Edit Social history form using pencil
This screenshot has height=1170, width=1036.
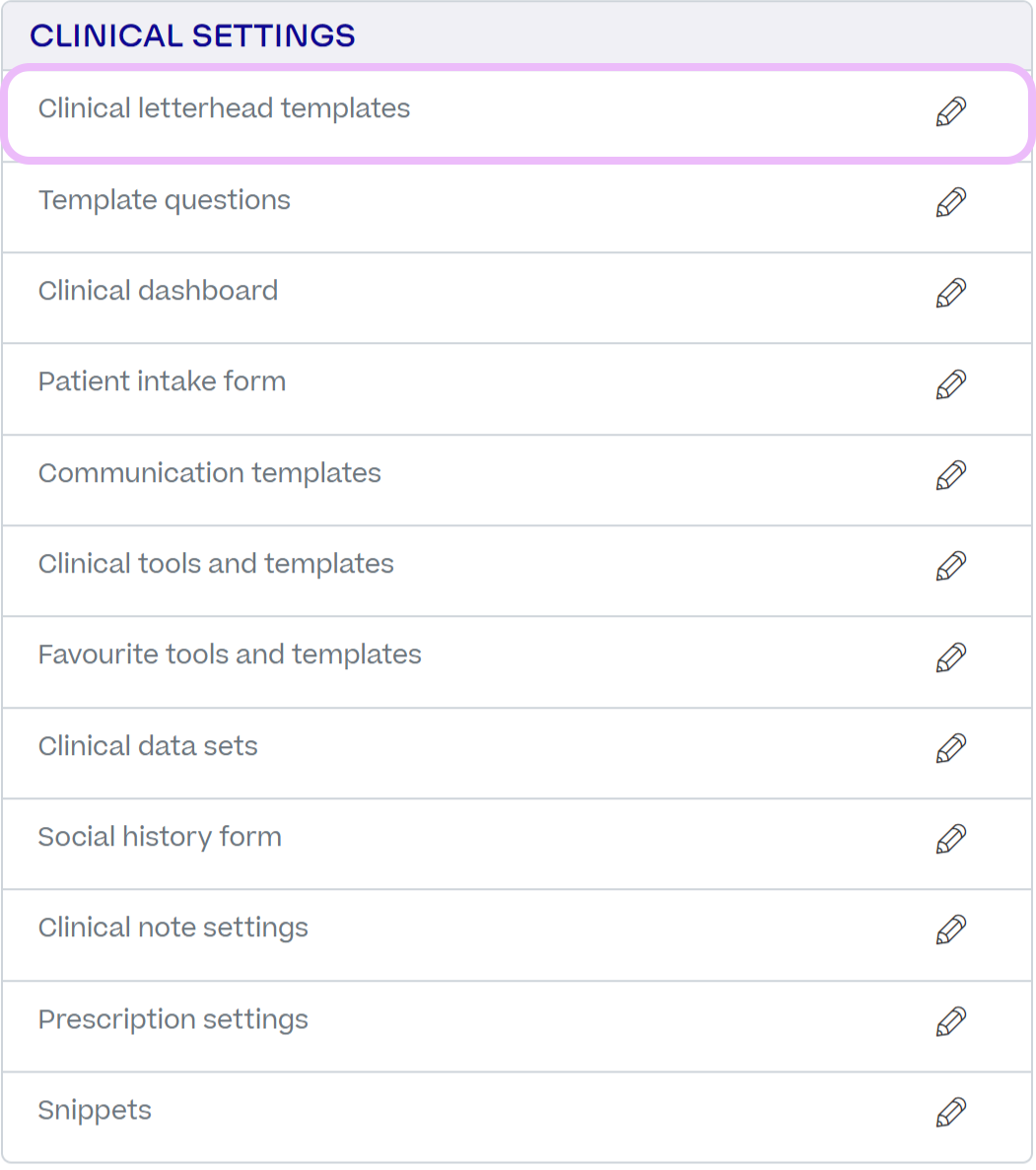click(951, 840)
